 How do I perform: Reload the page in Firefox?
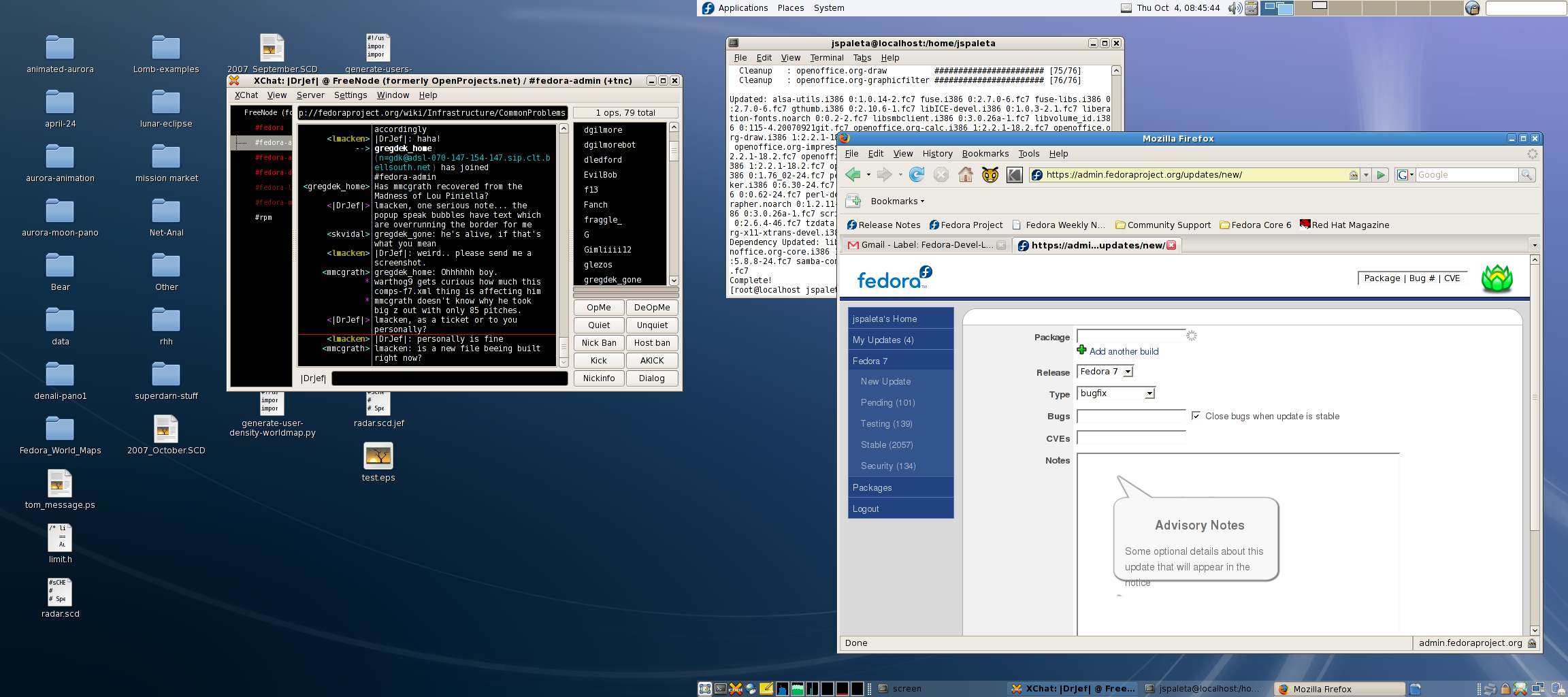tap(917, 175)
